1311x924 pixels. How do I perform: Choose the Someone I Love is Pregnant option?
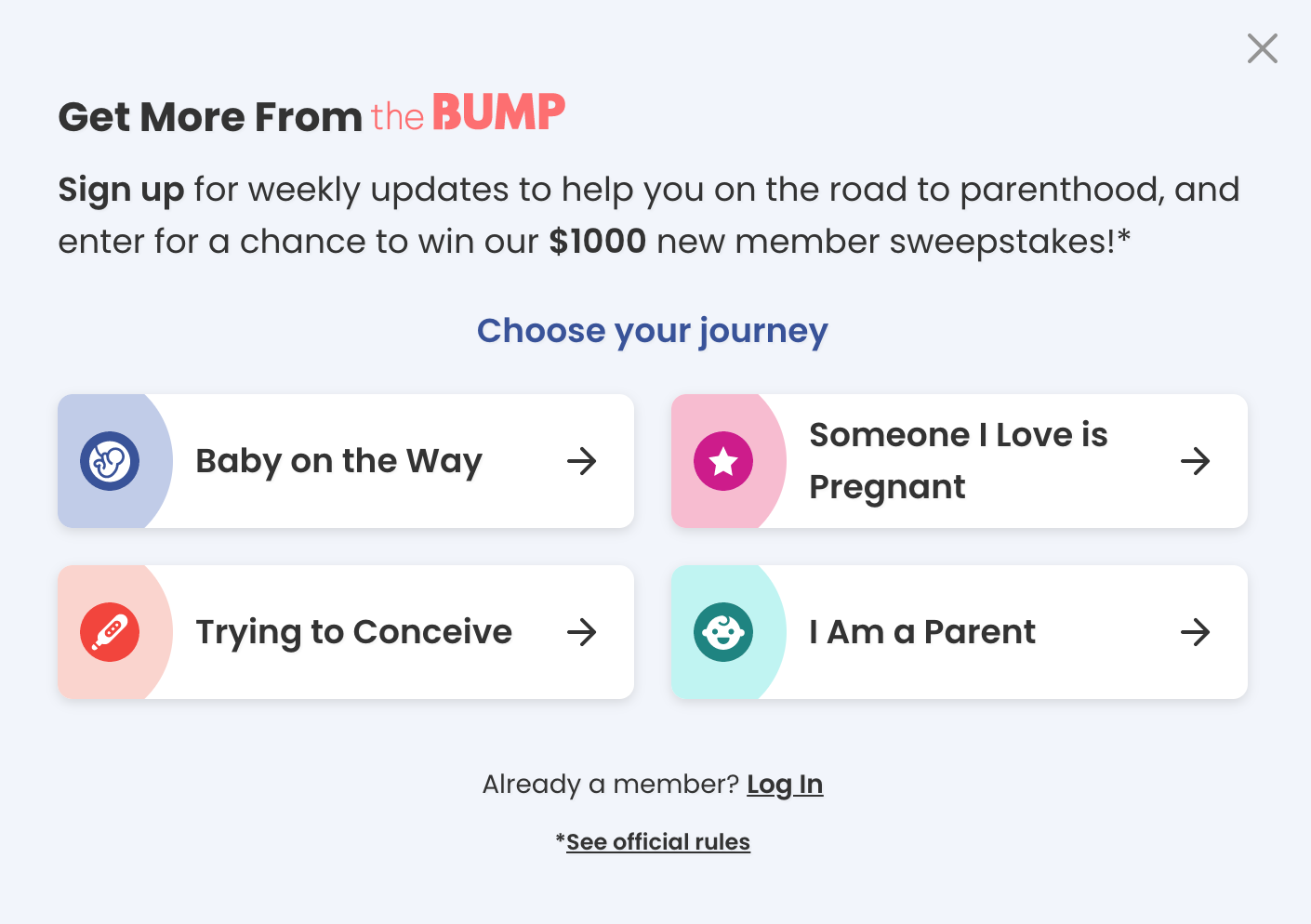(x=959, y=461)
